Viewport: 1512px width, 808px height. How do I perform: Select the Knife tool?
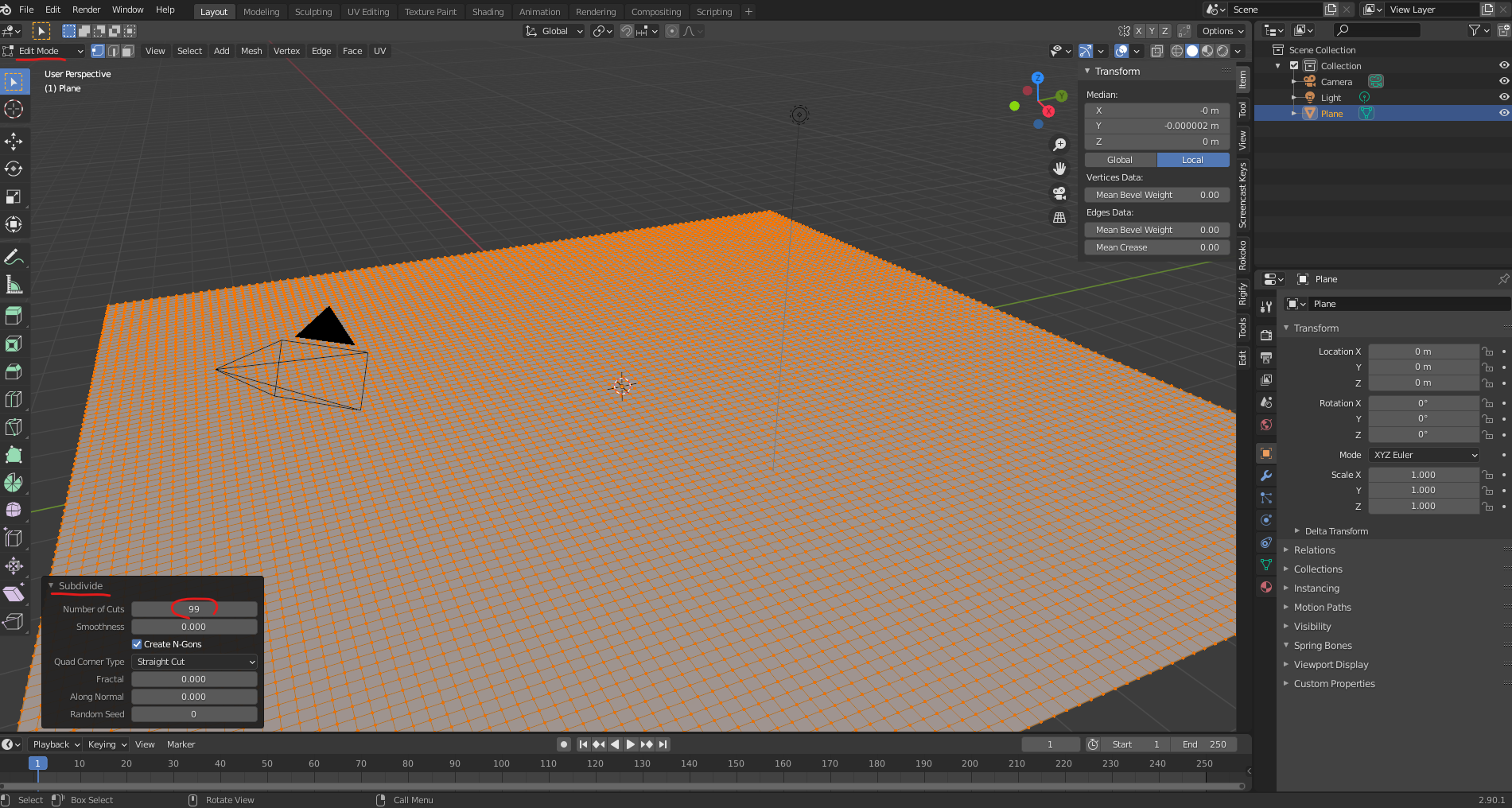click(14, 428)
